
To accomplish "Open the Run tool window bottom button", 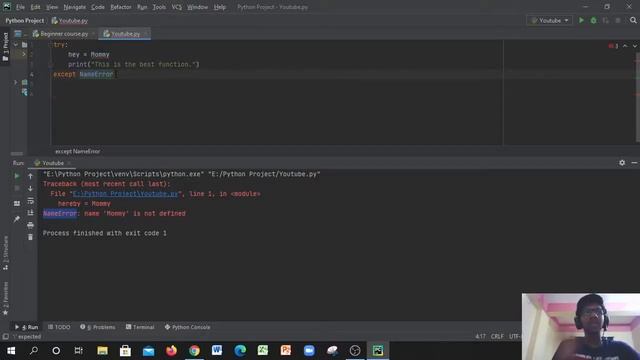I will coord(26,327).
